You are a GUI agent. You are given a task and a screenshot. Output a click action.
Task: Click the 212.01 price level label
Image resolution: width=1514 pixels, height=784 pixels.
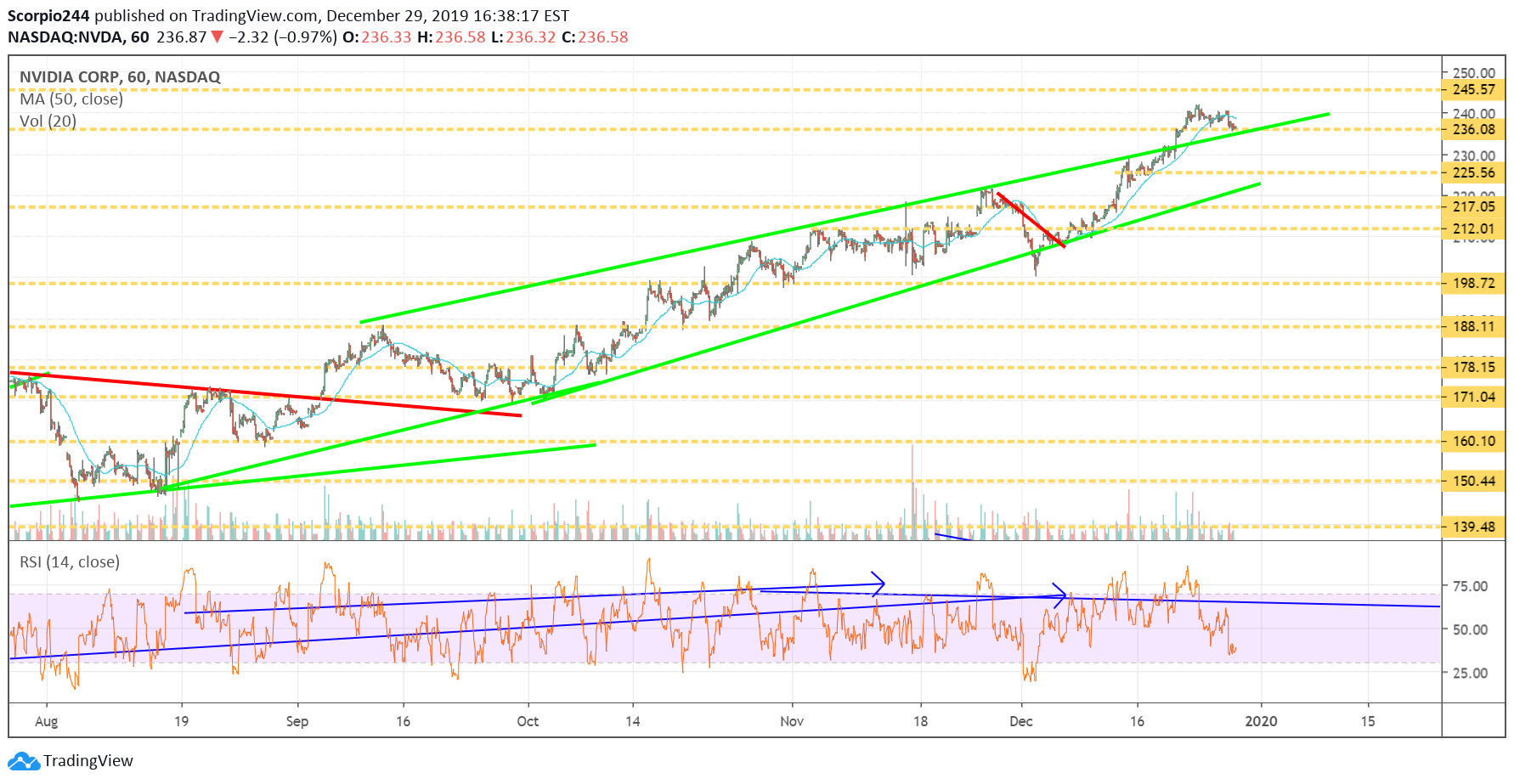[x=1473, y=228]
